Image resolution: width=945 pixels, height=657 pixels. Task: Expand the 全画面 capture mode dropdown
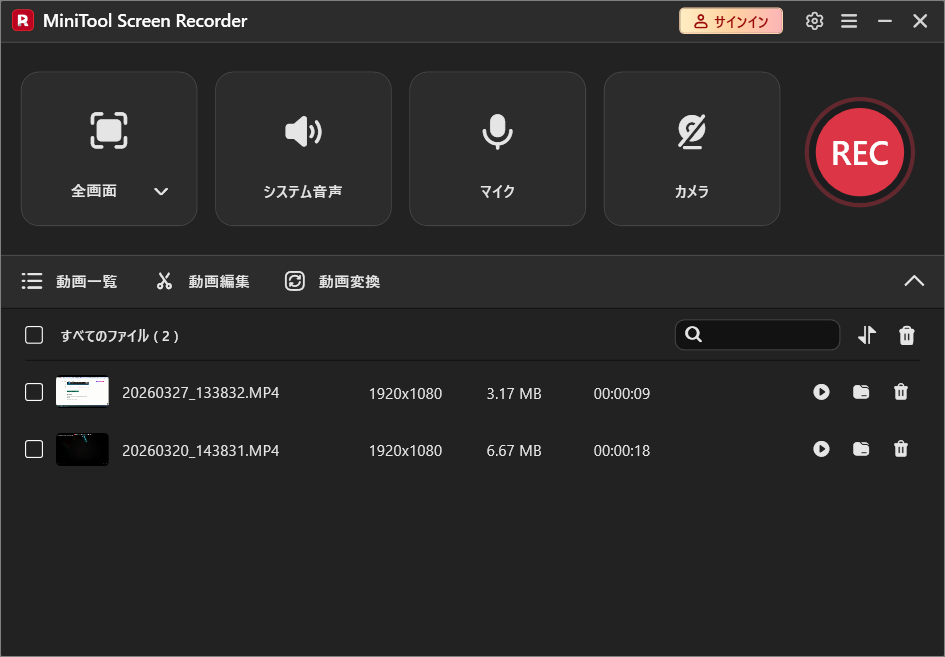[161, 190]
